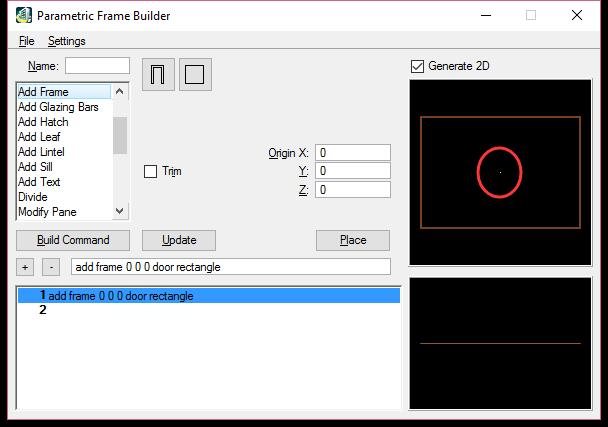Screen dimensions: 608x427
Task: Click the Origin X input field
Action: click(353, 152)
